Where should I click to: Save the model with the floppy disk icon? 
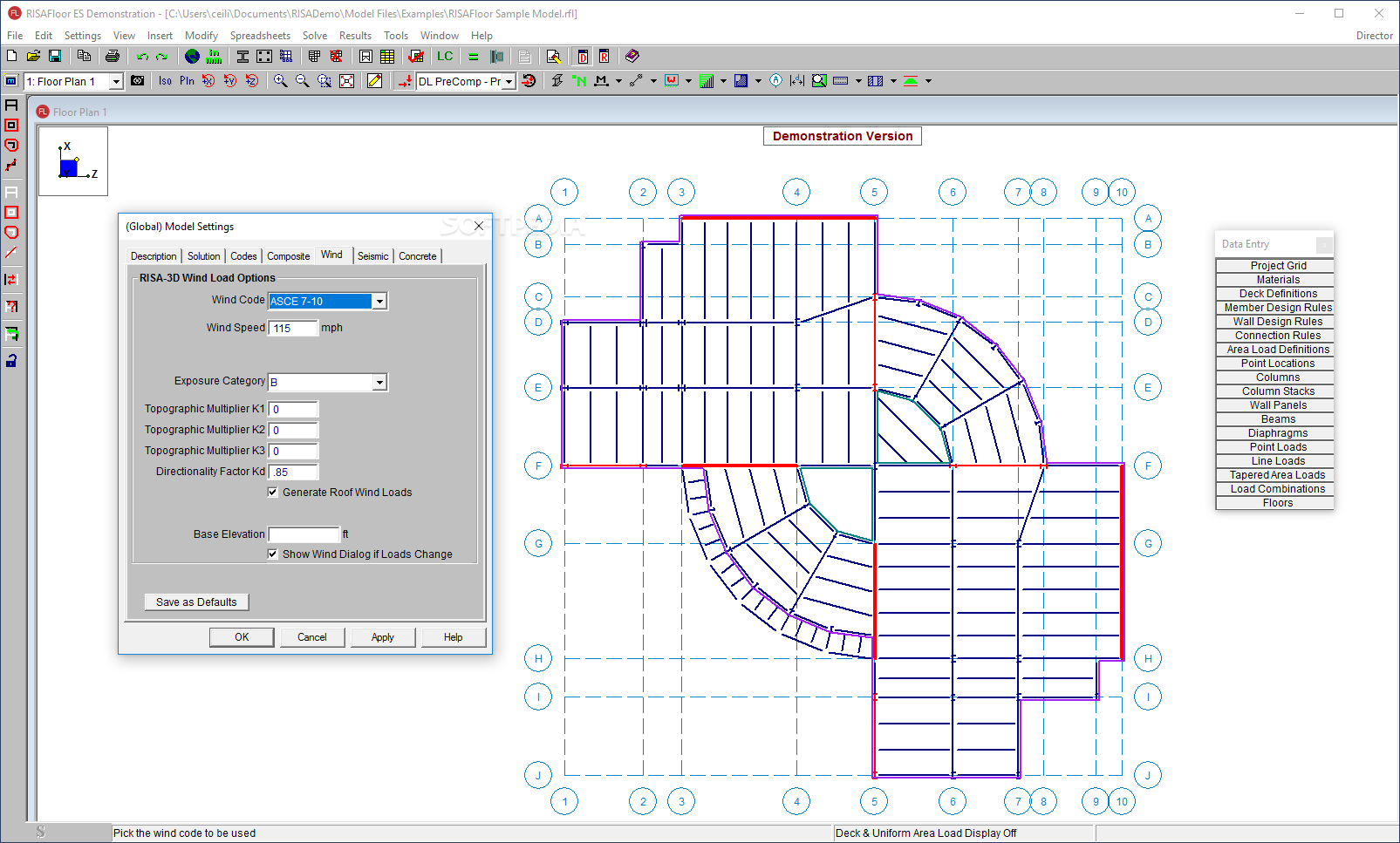[x=54, y=56]
